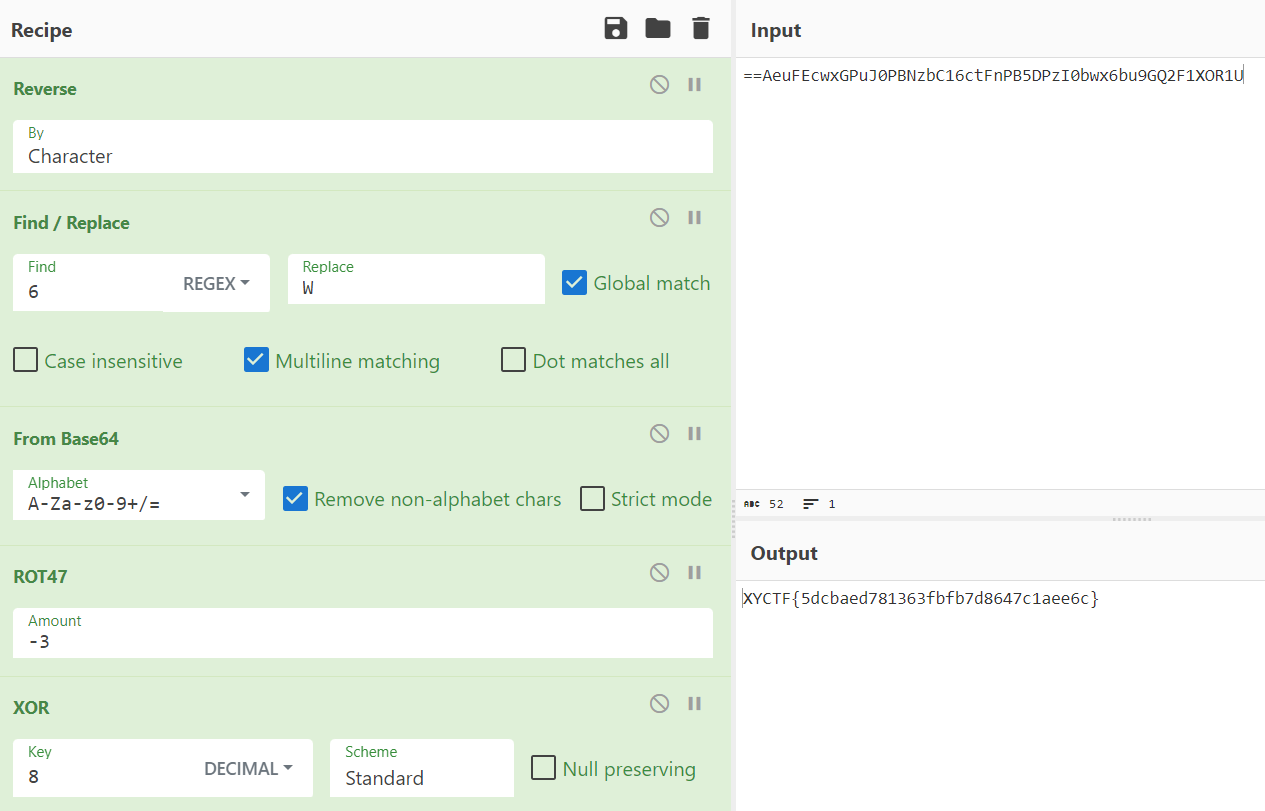
Task: Click the Replace text field
Action: point(416,288)
